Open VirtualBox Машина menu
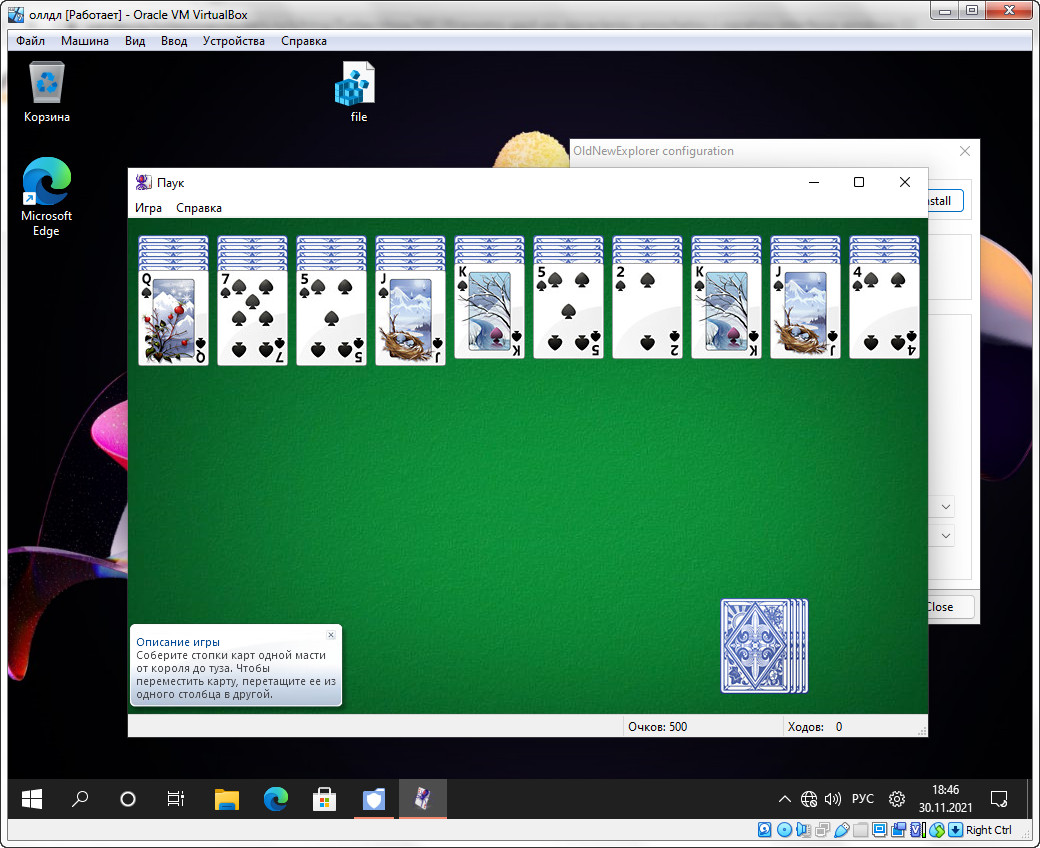 [85, 40]
